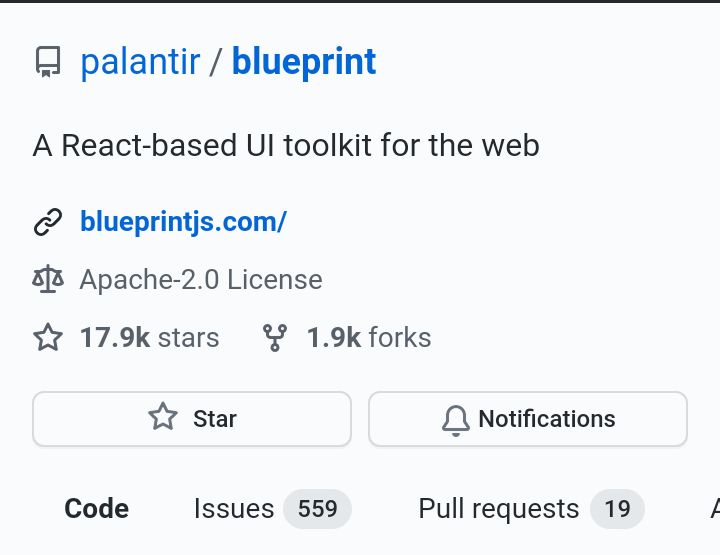Switch to the Issues tab

point(234,509)
